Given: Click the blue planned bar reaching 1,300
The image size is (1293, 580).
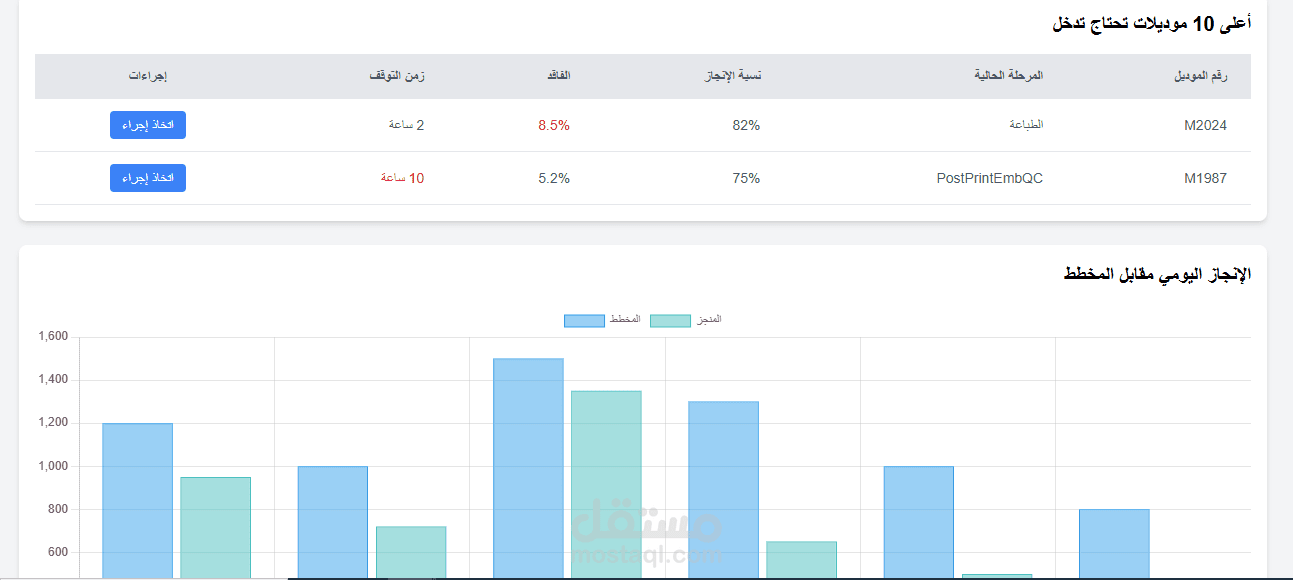Looking at the screenshot, I should coord(723,490).
